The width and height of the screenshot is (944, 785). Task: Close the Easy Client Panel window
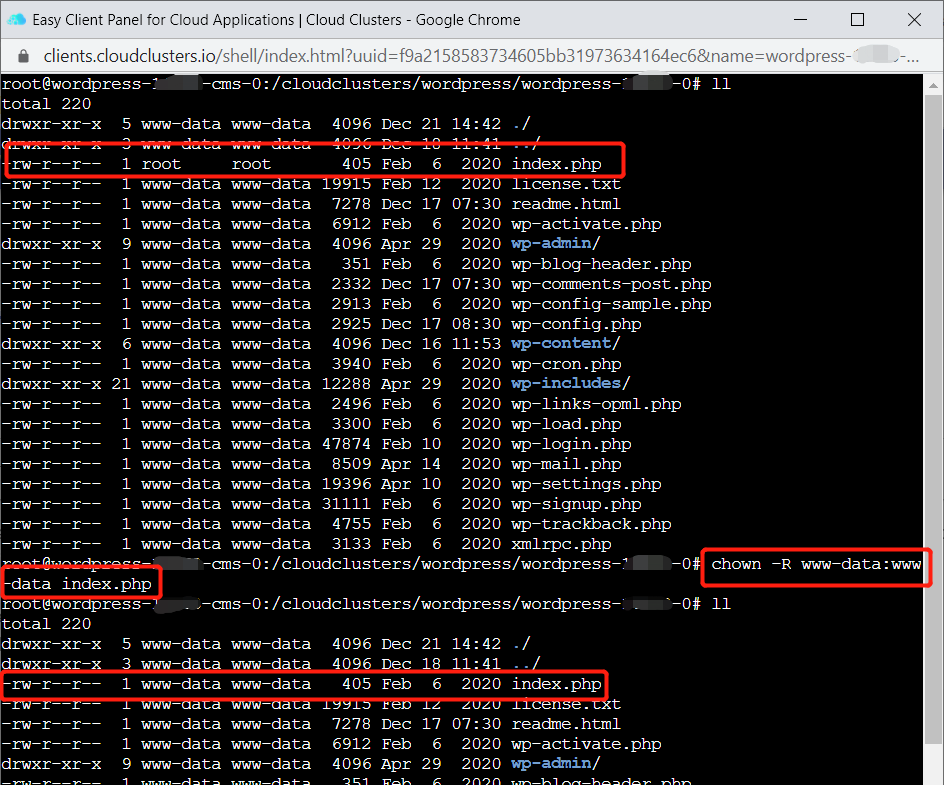click(x=912, y=20)
